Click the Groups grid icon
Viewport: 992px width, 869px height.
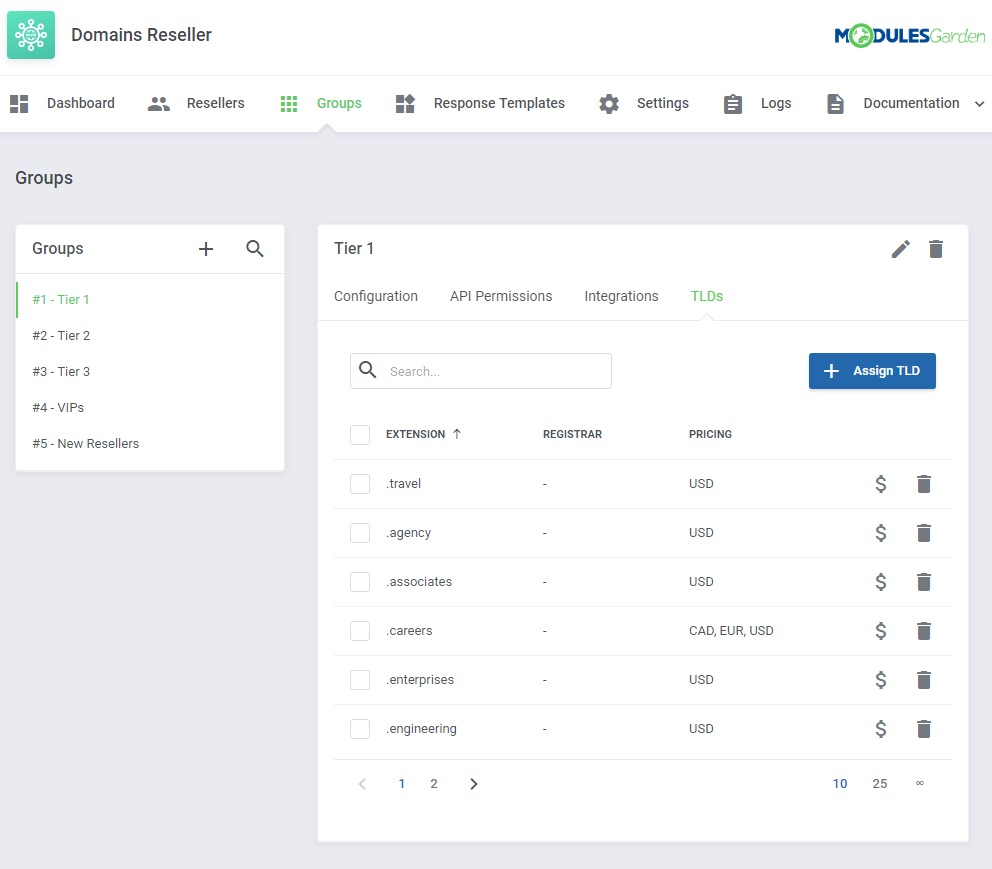tap(288, 104)
